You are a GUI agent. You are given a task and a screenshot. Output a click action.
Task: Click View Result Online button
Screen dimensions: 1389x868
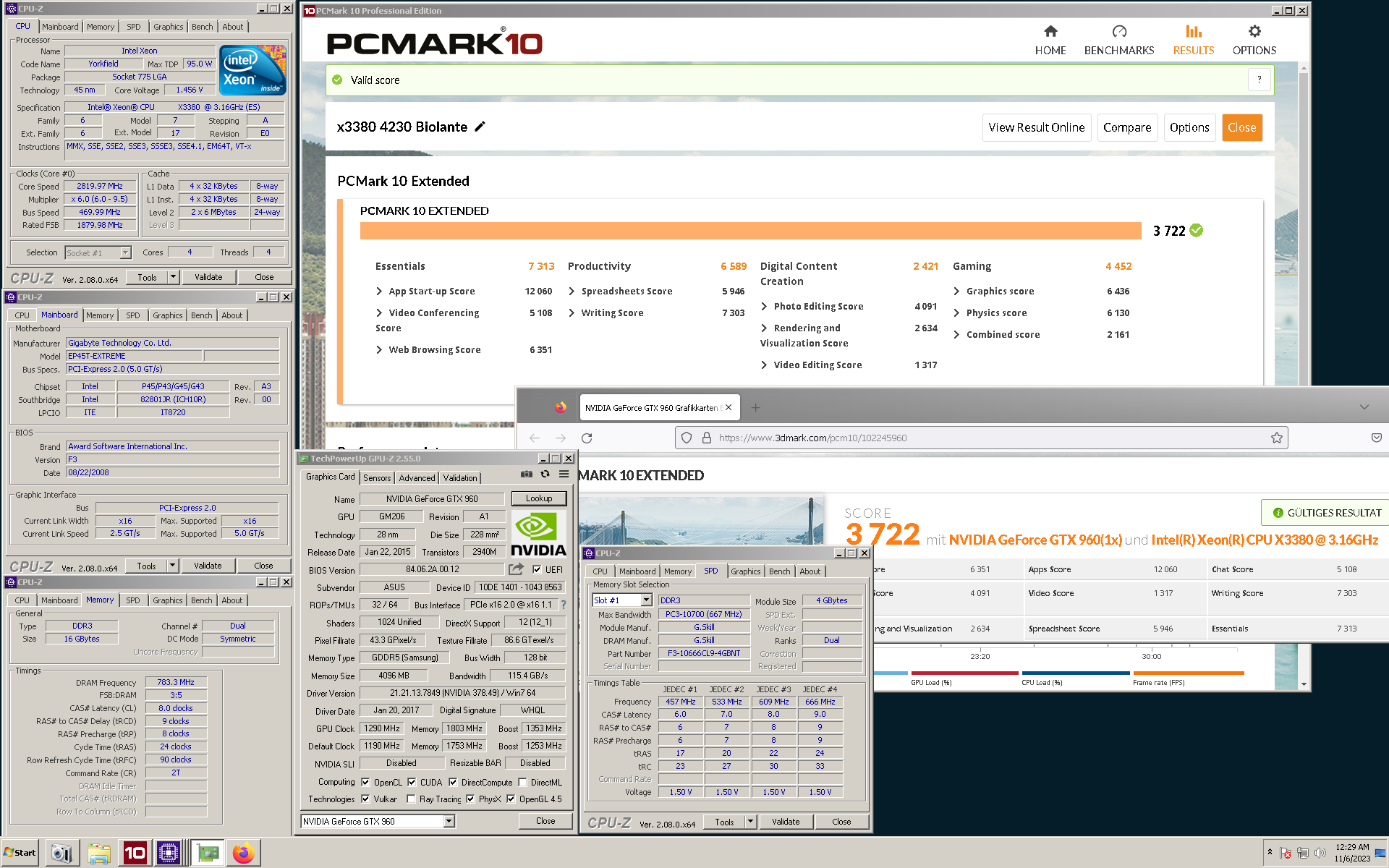1036,127
